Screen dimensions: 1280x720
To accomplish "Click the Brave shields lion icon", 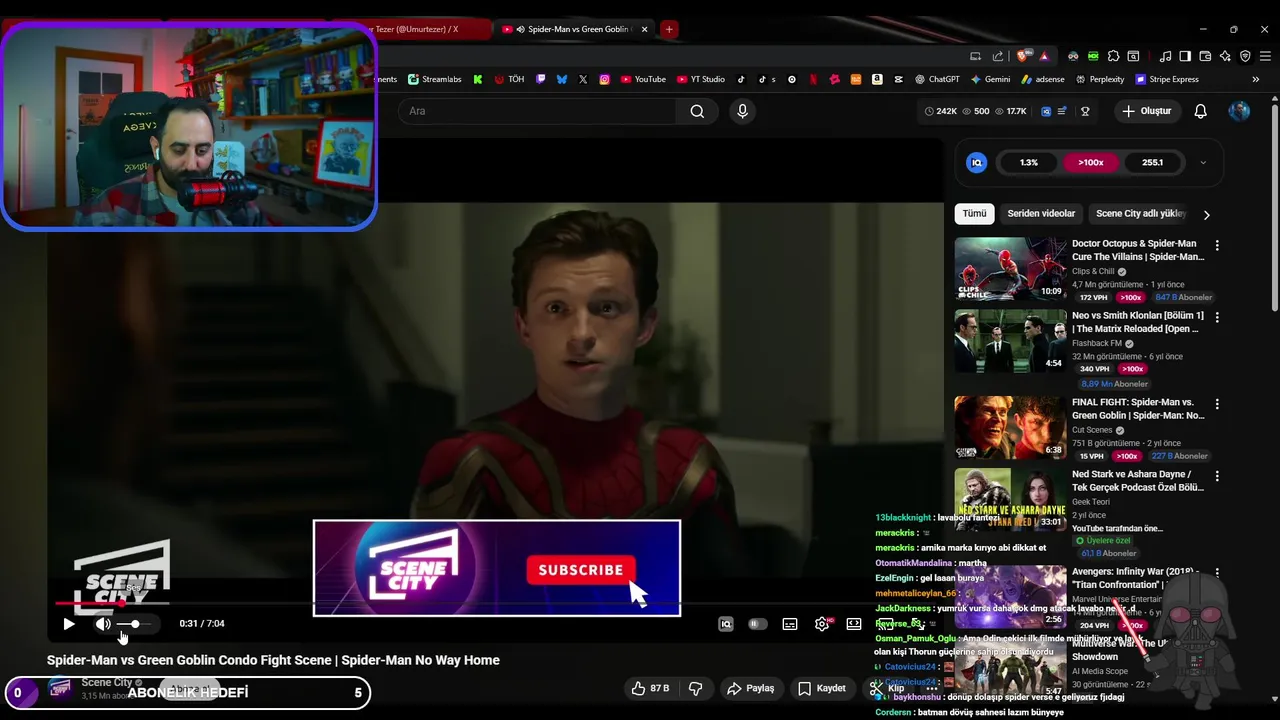I will (x=1022, y=56).
